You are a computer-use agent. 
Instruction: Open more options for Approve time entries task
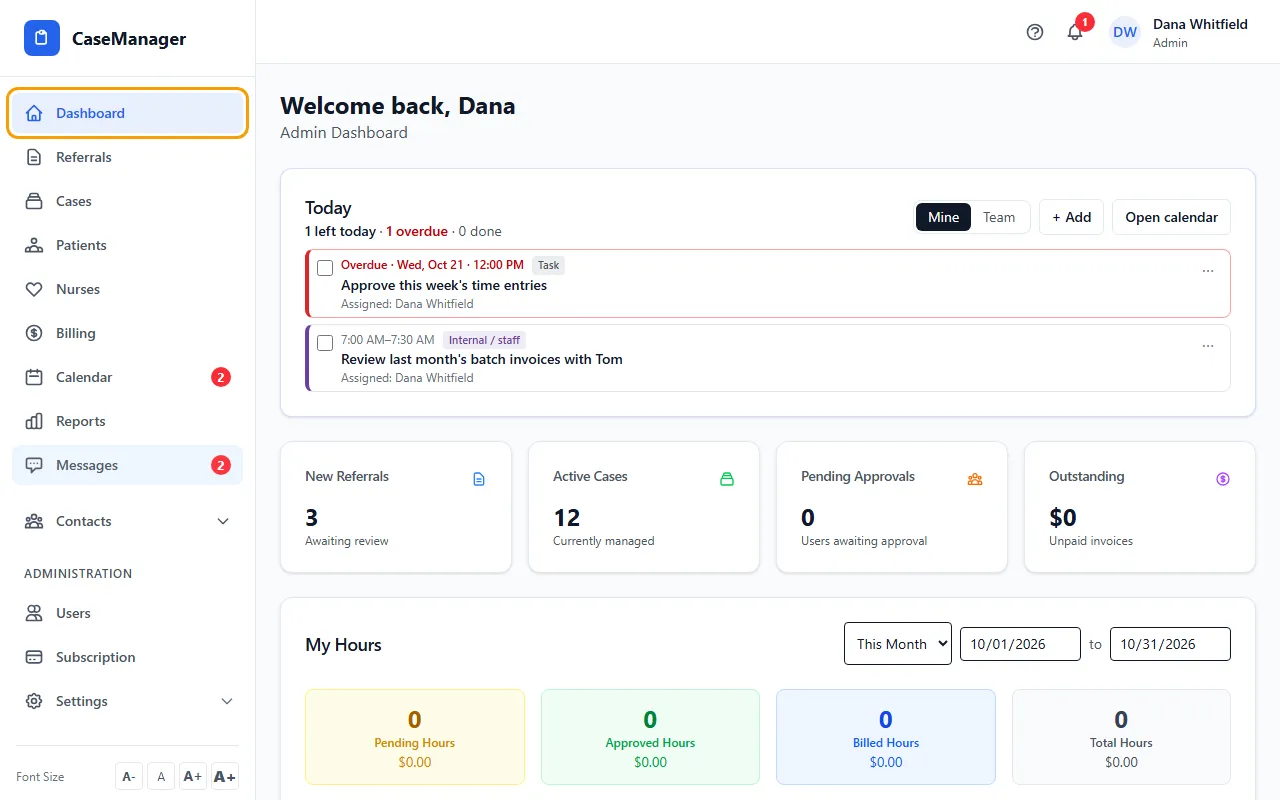tap(1208, 271)
